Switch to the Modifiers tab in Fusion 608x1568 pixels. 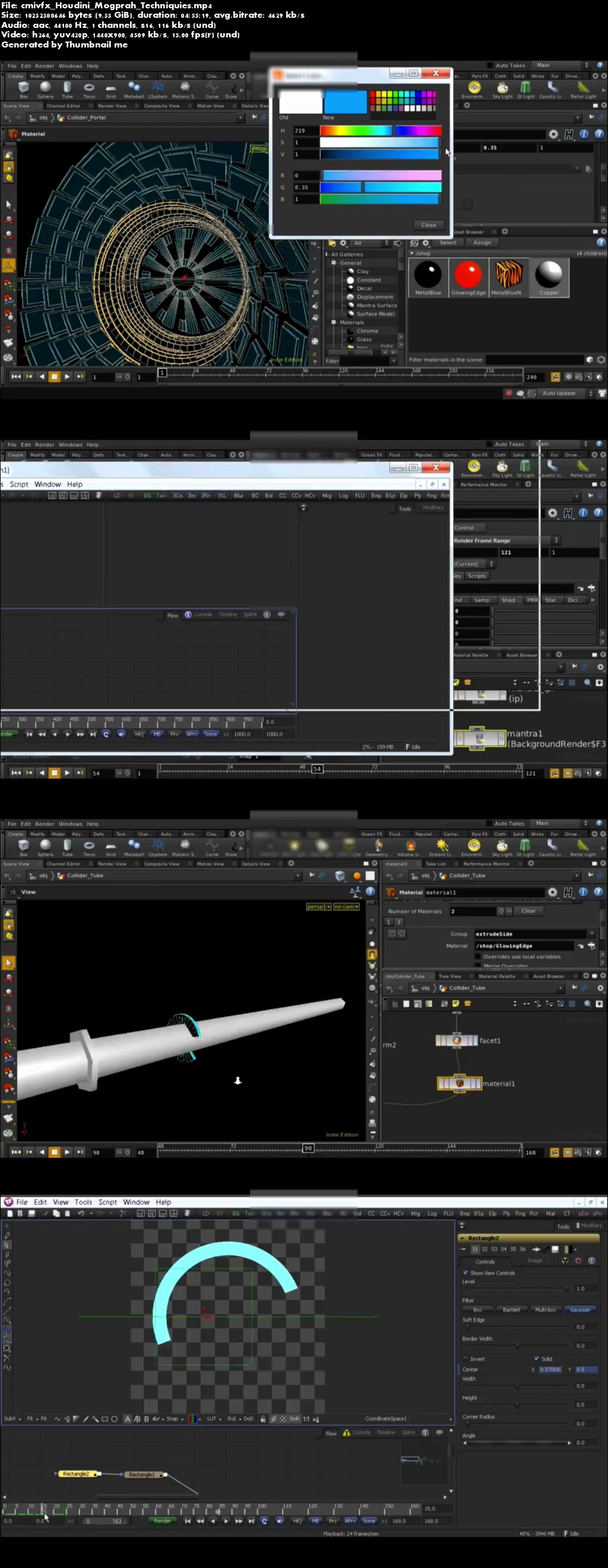590,1226
